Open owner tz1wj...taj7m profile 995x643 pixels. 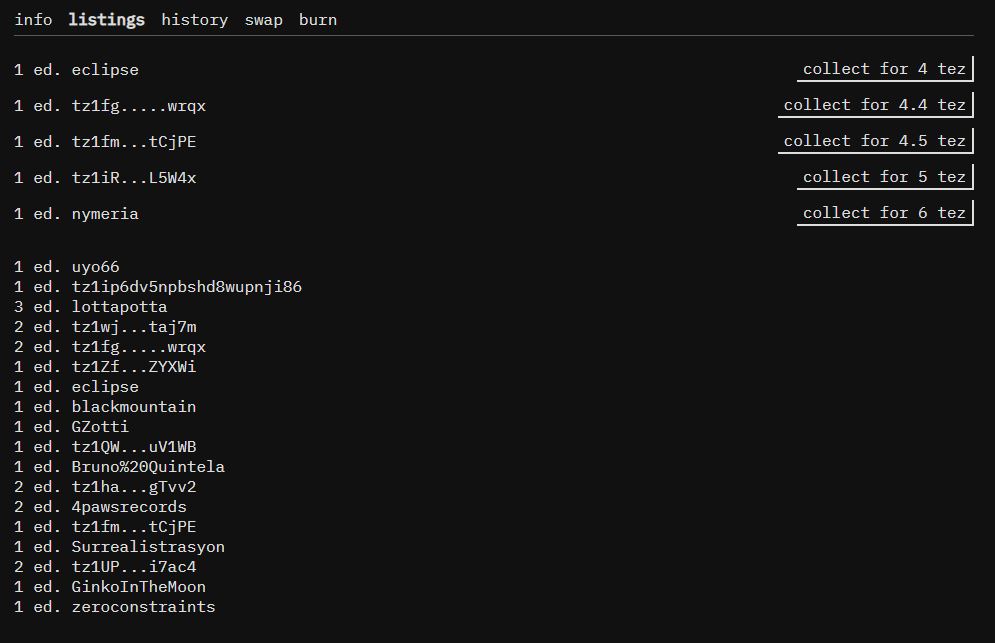(x=134, y=327)
